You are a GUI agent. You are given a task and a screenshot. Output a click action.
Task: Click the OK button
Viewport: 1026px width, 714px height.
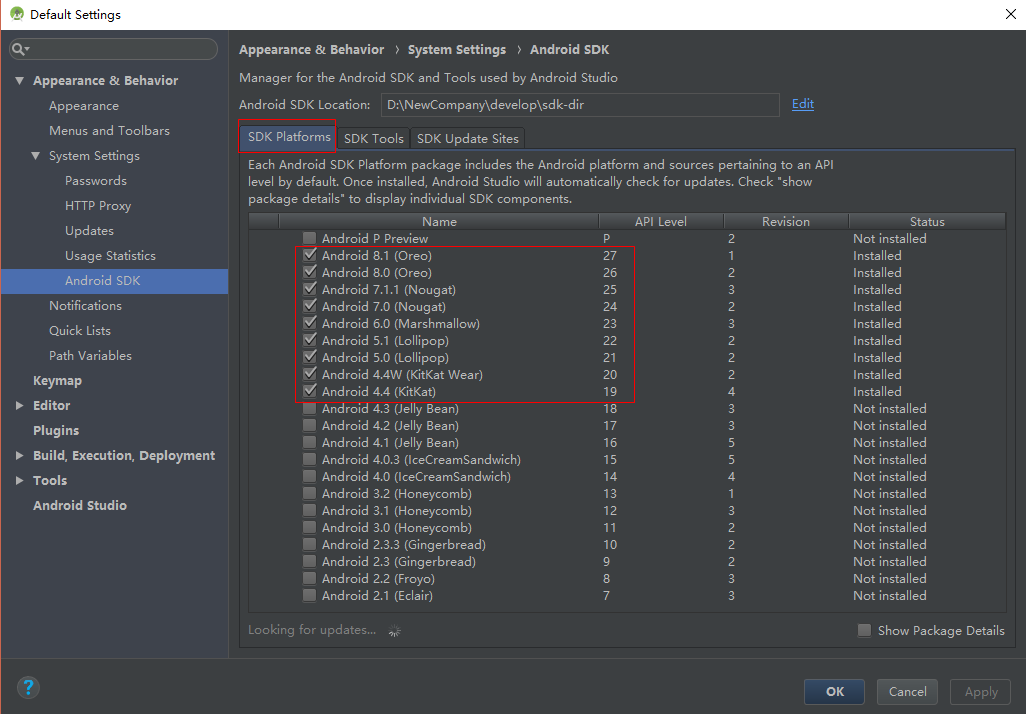834,692
